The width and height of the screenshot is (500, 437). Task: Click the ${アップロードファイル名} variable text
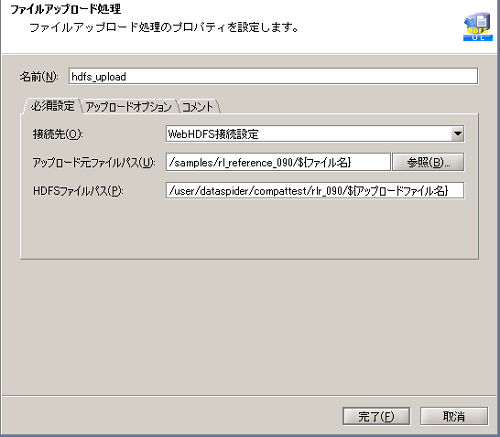[x=398, y=191]
